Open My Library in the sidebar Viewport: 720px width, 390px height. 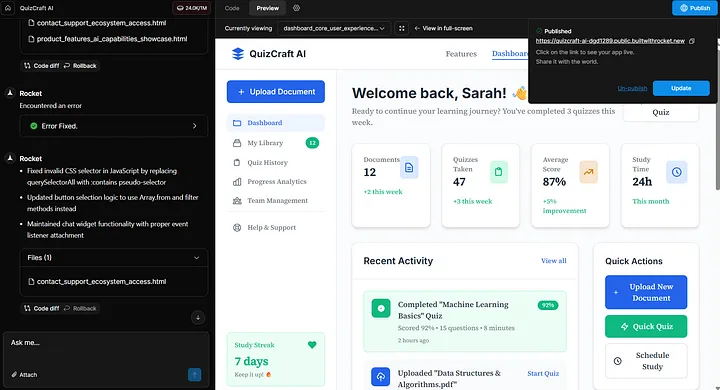coord(276,143)
